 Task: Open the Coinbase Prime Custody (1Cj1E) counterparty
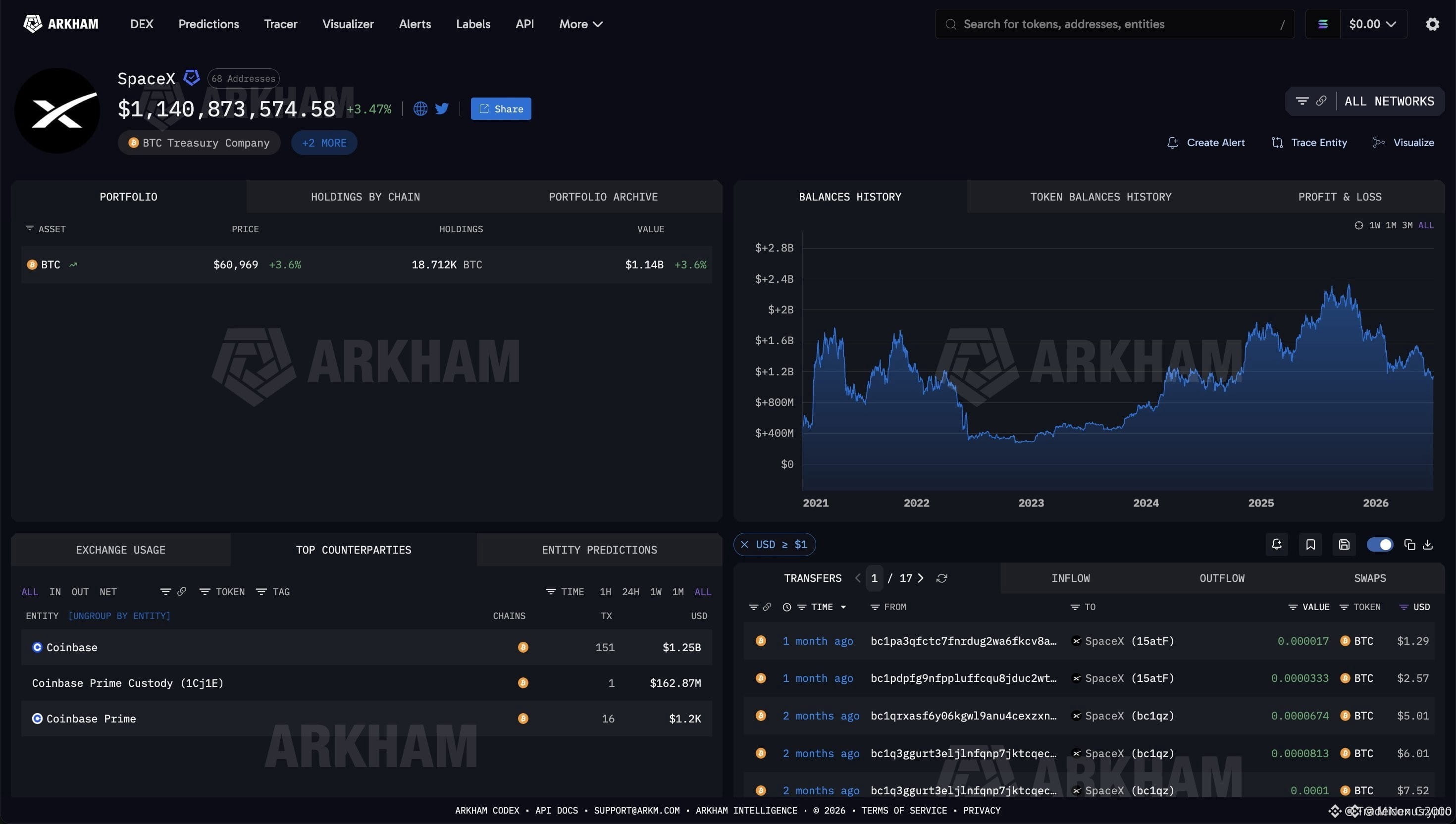[x=128, y=682]
